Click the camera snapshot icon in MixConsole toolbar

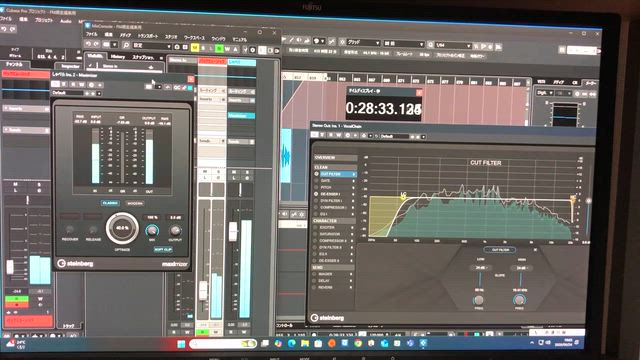pos(177,47)
